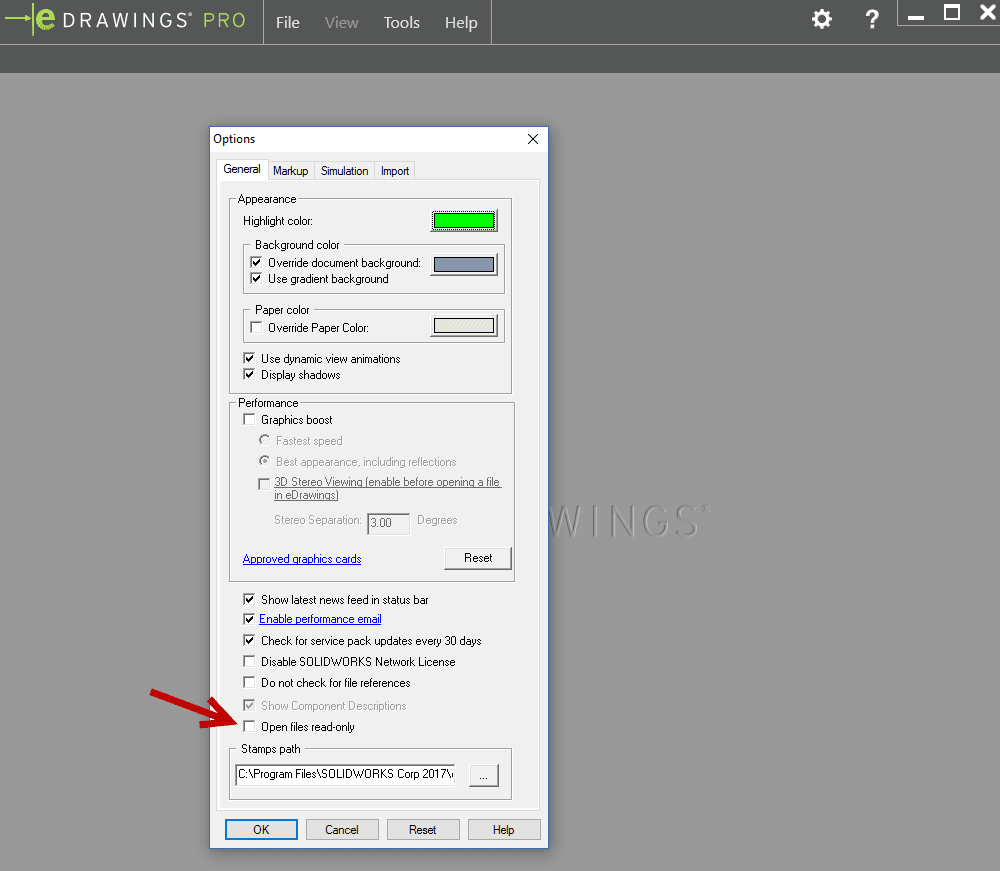
Task: Check Disable SOLIDWORKS Network License
Action: click(x=249, y=661)
